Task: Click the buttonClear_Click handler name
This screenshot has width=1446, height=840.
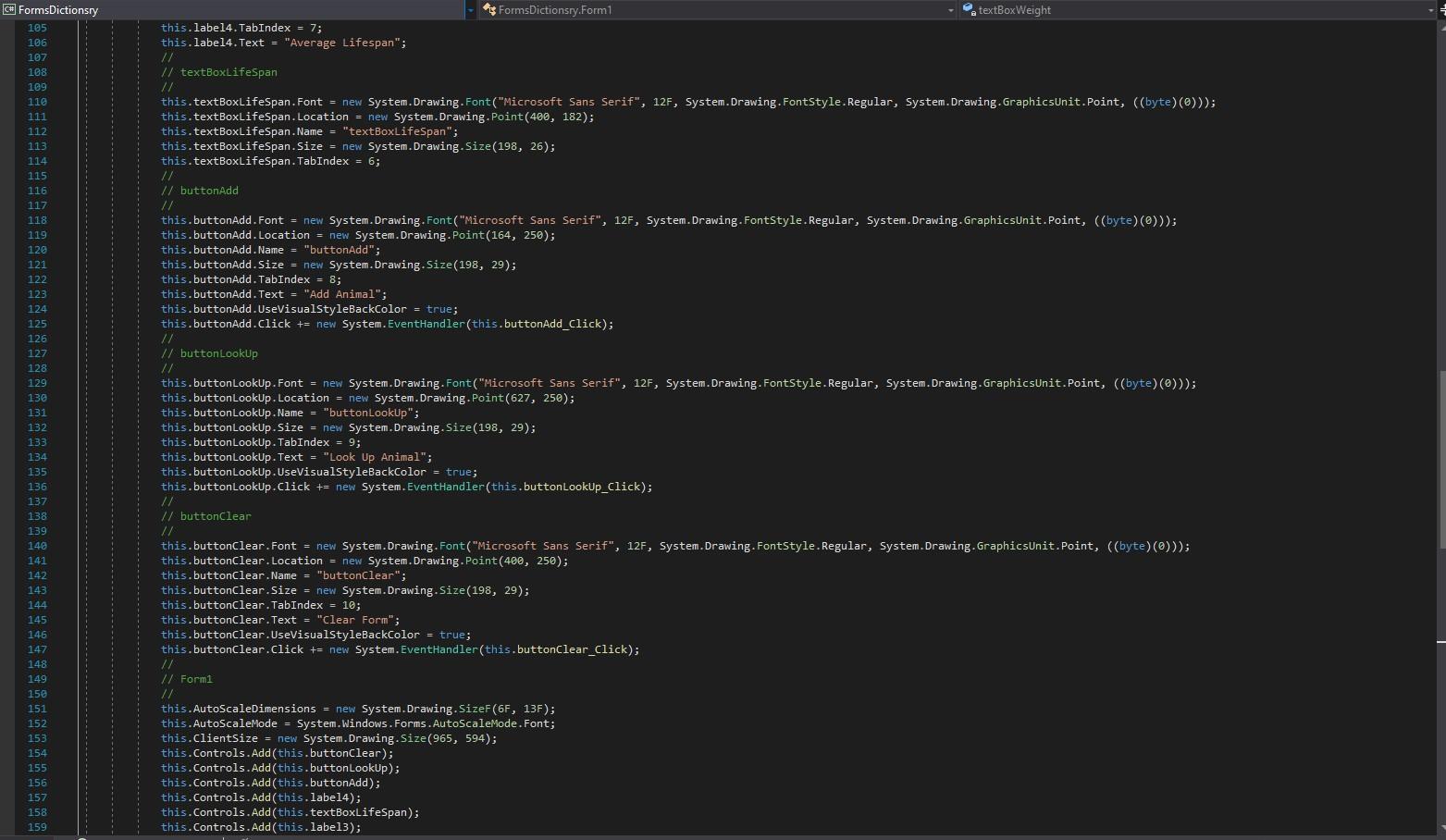Action: pyautogui.click(x=572, y=649)
